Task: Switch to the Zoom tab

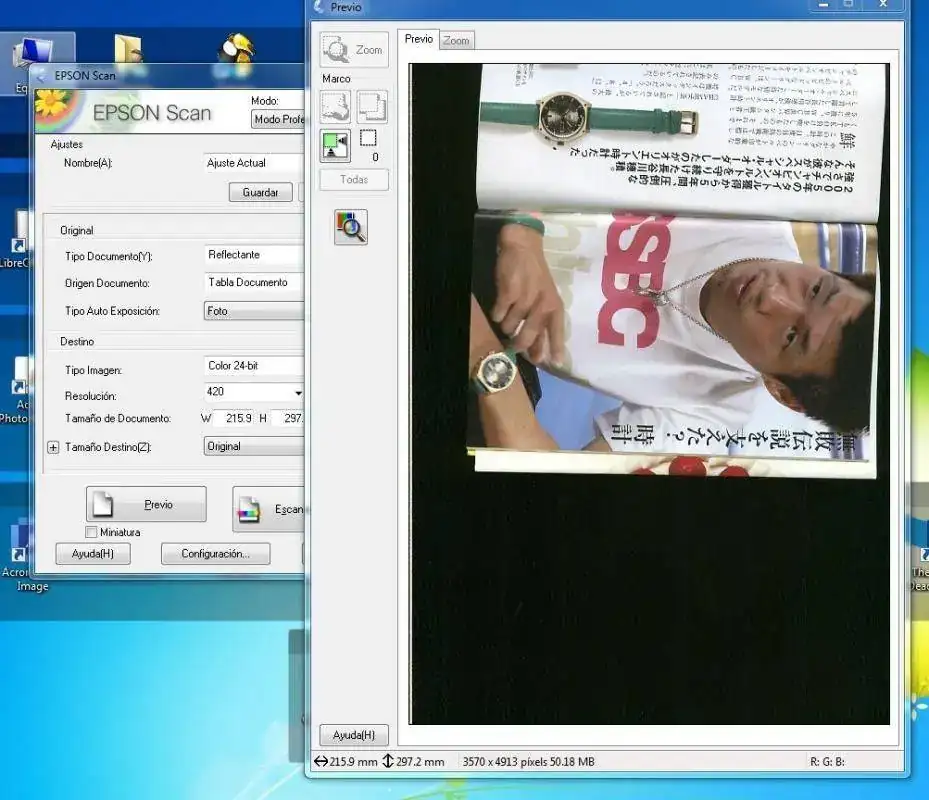Action: (x=456, y=40)
